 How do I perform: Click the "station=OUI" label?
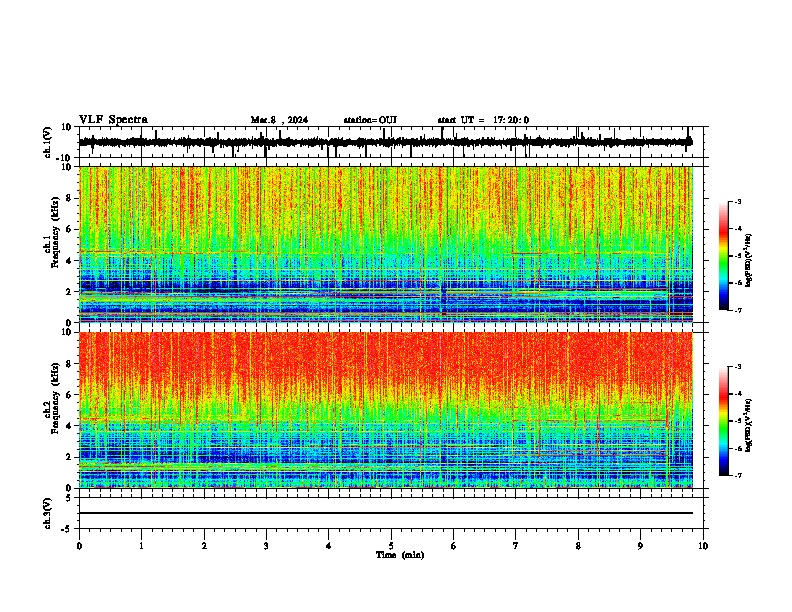[370, 120]
